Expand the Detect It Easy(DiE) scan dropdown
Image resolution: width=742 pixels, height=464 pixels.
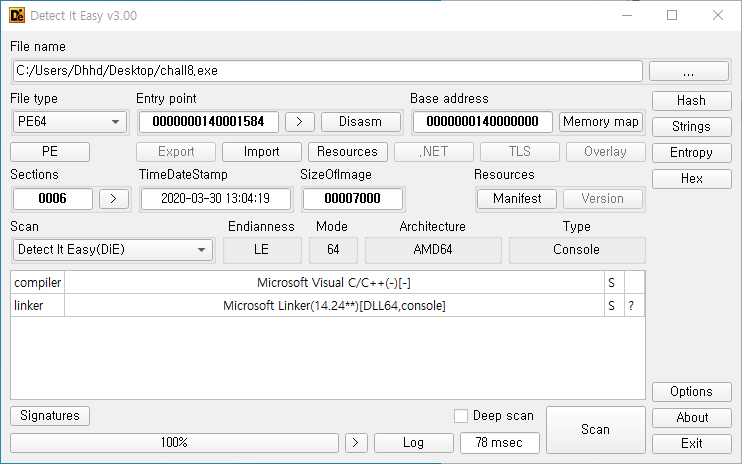click(x=113, y=250)
